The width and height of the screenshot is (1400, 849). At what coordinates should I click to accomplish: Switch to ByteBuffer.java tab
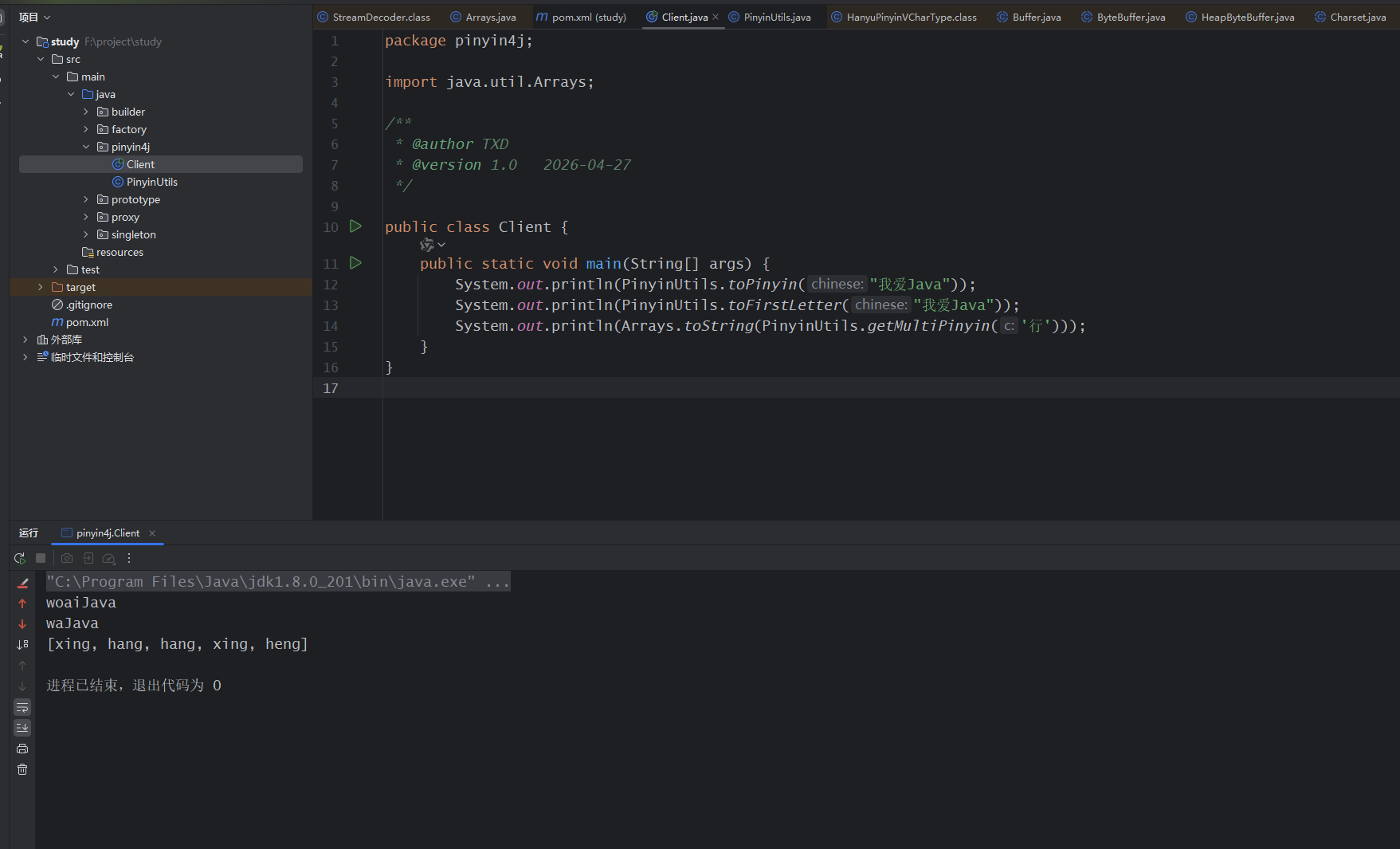(x=1124, y=17)
